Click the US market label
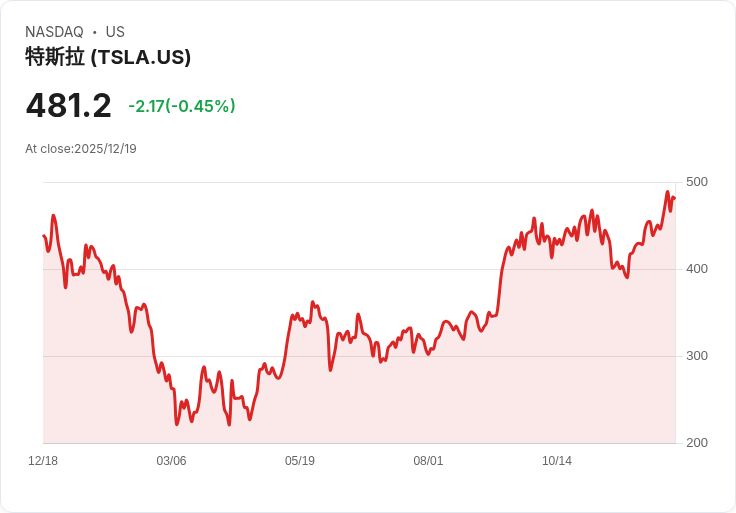Viewport: 736px width, 513px height. pyautogui.click(x=115, y=32)
